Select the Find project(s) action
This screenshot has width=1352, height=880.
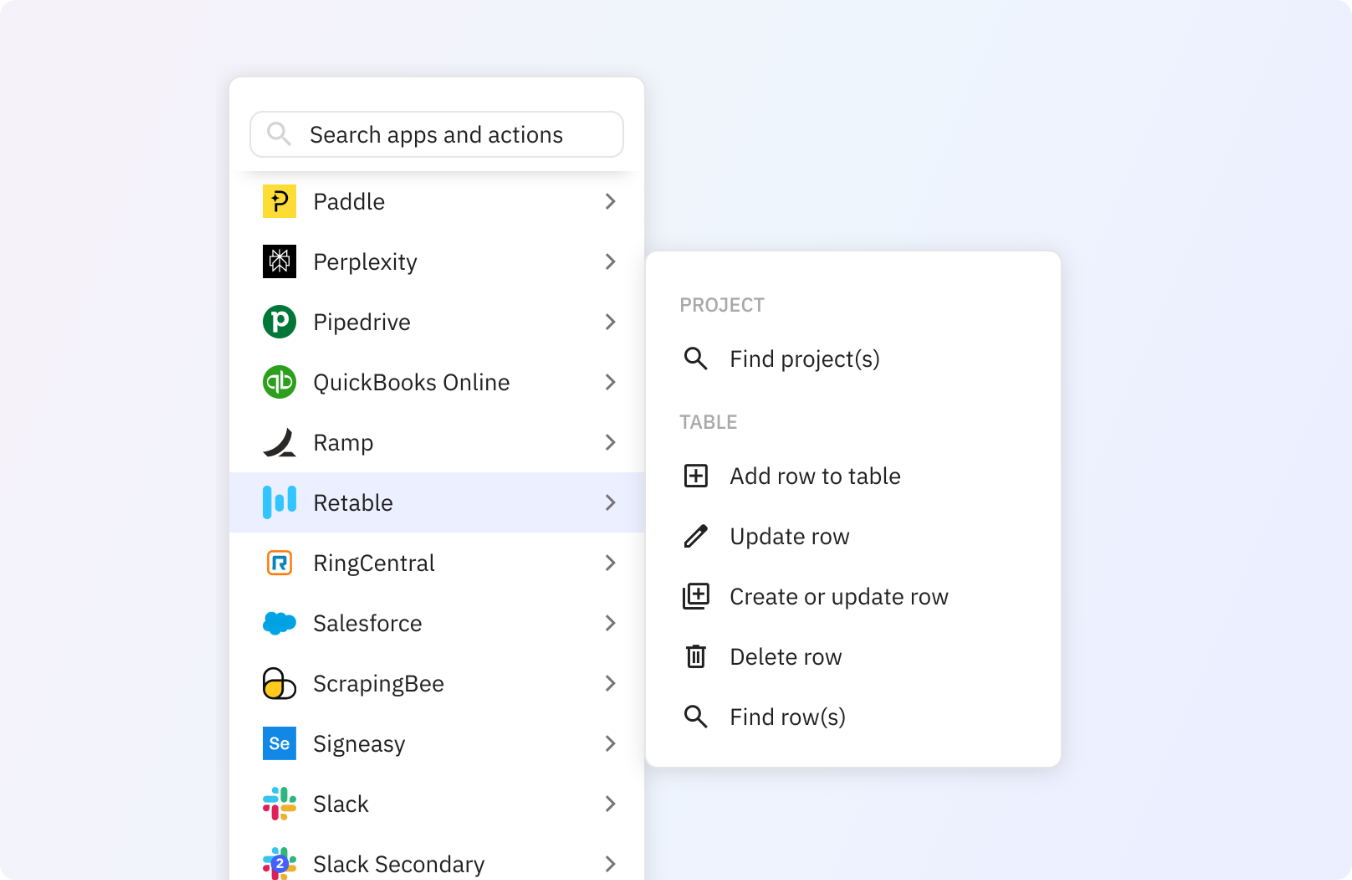point(853,358)
